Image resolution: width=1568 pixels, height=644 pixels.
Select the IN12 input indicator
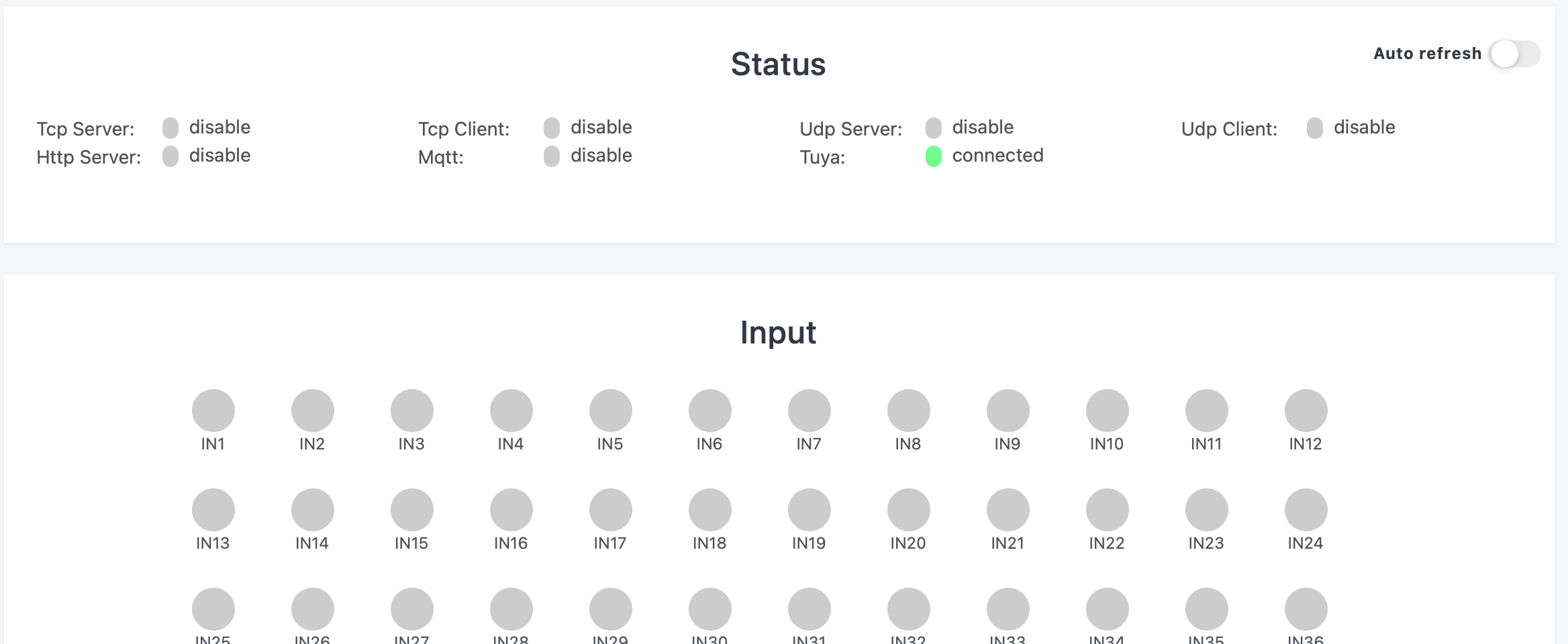click(x=1306, y=411)
